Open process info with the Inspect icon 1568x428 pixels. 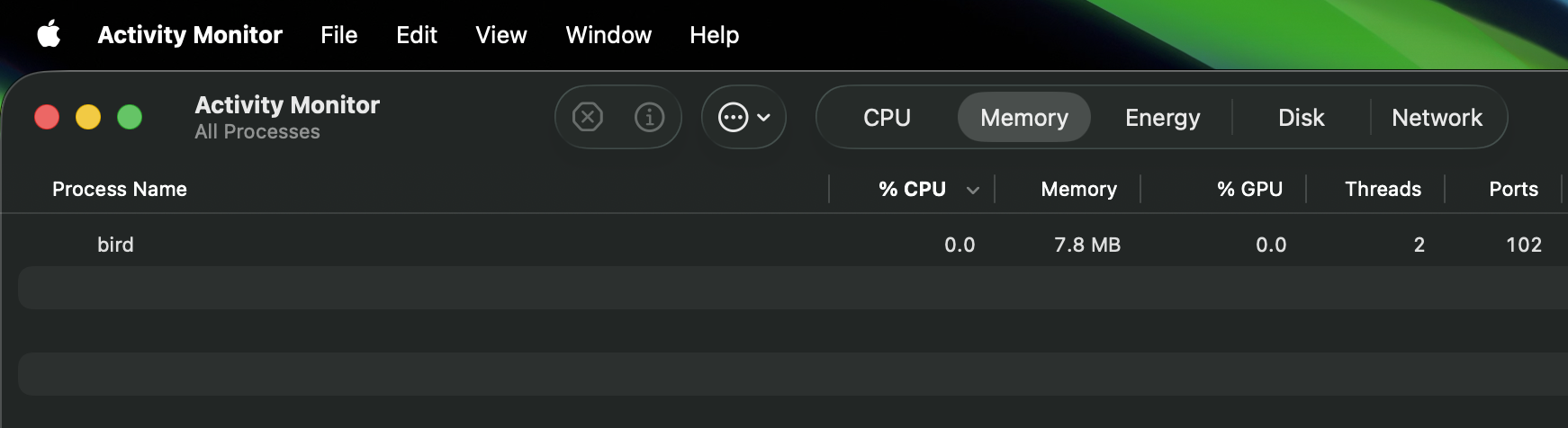[649, 117]
